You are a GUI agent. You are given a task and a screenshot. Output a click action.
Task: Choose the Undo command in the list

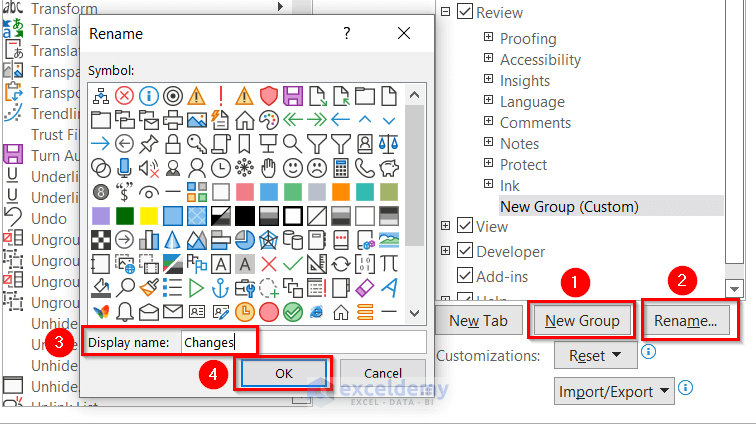click(49, 218)
